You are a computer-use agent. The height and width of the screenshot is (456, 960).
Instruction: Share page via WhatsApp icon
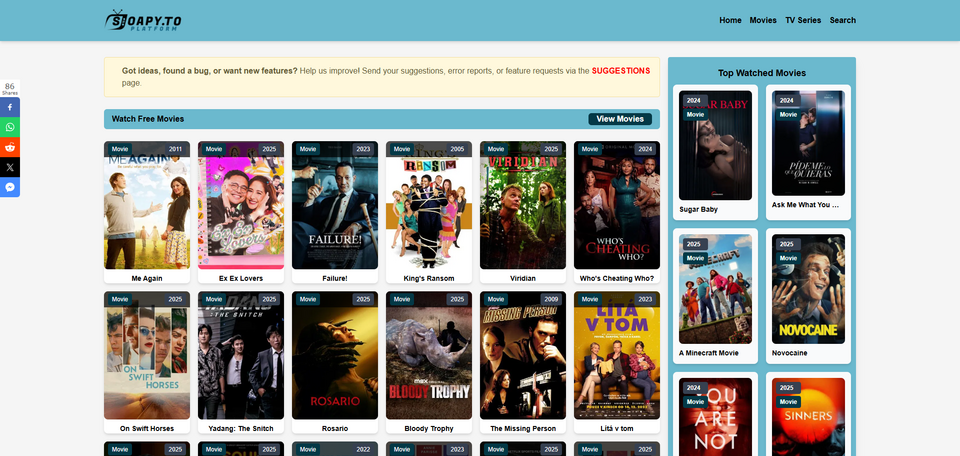click(10, 127)
